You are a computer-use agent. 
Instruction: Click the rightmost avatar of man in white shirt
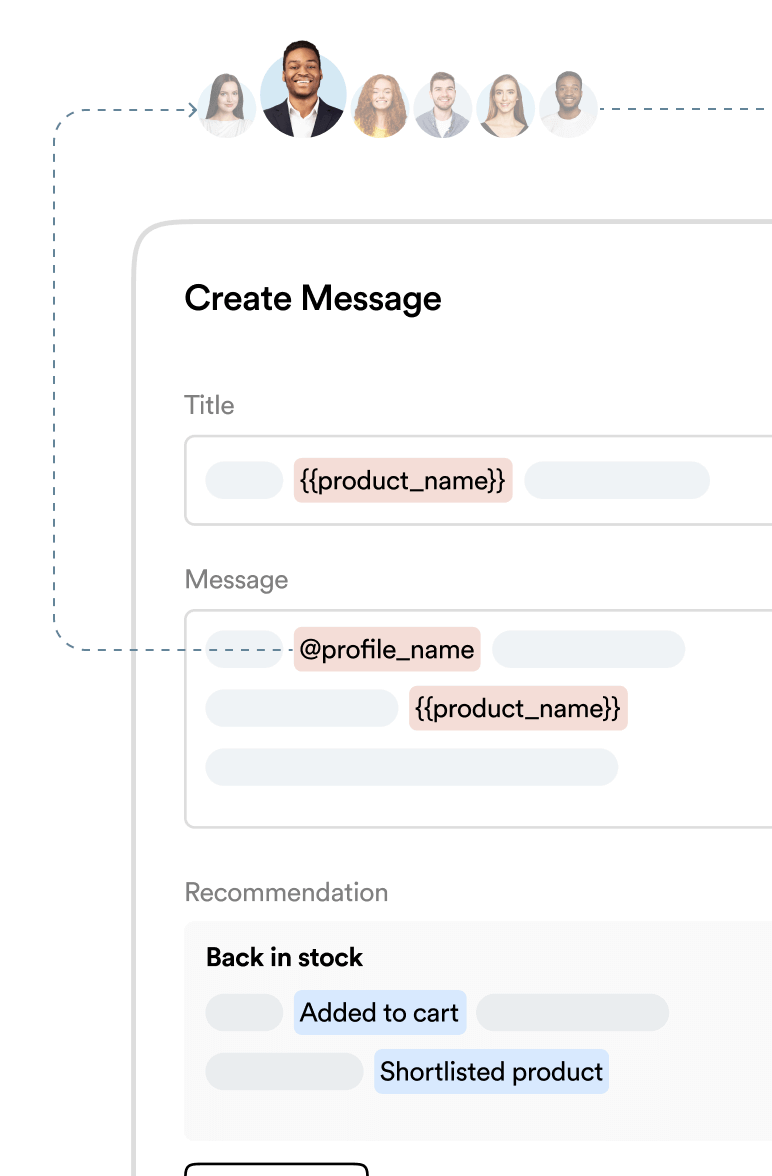(x=568, y=104)
